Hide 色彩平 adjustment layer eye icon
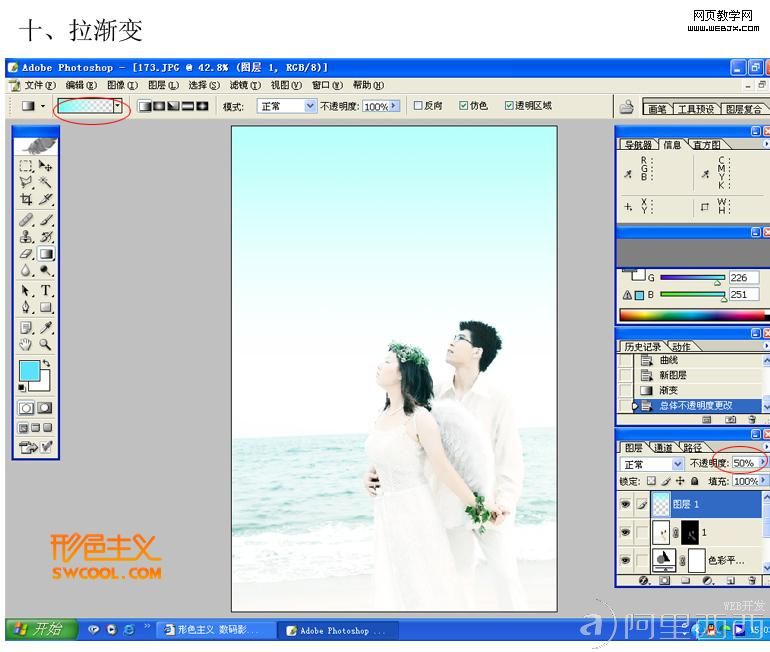Screen dimensions: 770x652 pos(625,560)
